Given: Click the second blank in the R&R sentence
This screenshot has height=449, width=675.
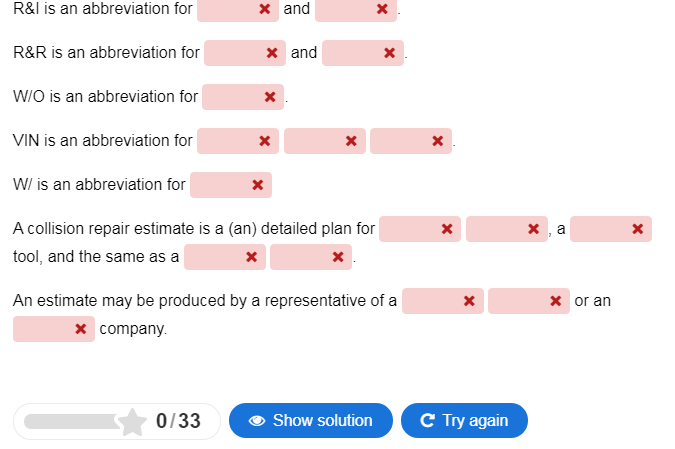Looking at the screenshot, I should point(363,53).
